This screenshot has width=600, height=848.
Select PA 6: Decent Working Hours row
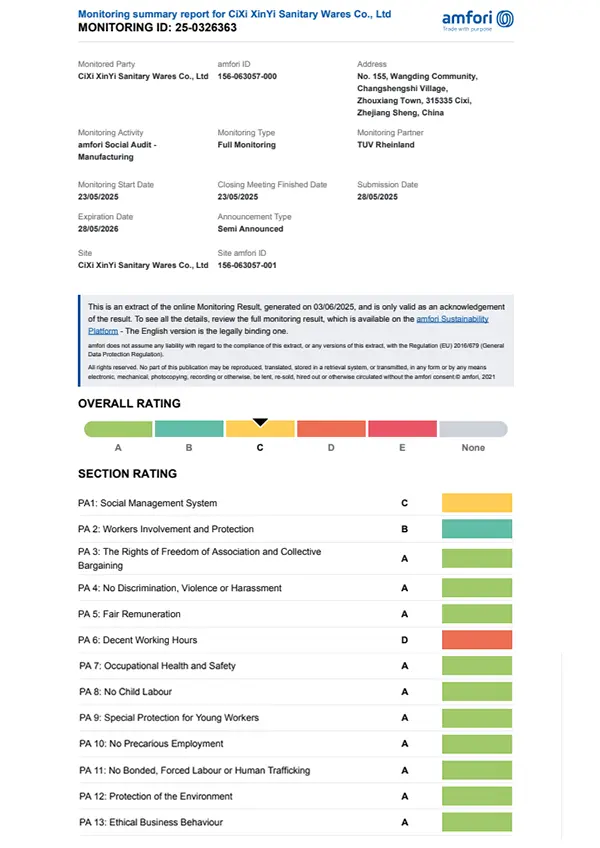[138, 640]
